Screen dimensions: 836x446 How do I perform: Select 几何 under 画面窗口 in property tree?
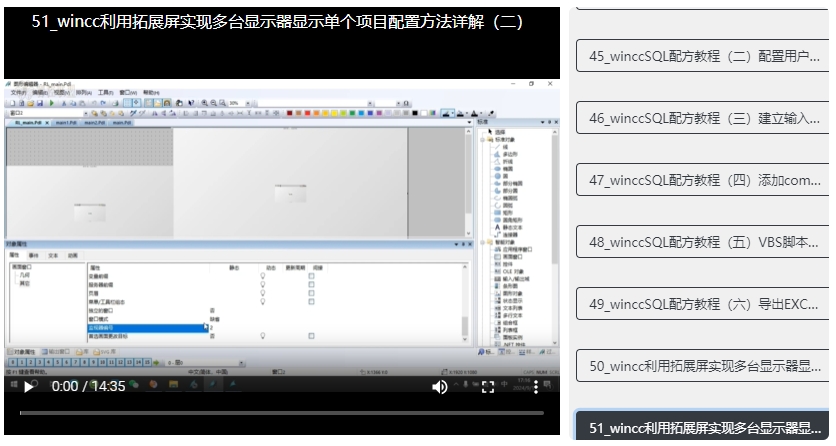pos(25,275)
